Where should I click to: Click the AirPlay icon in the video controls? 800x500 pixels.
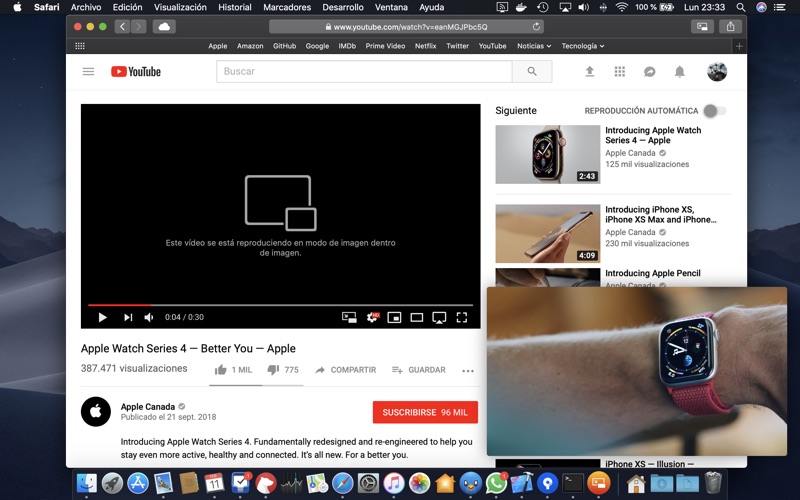coord(439,317)
